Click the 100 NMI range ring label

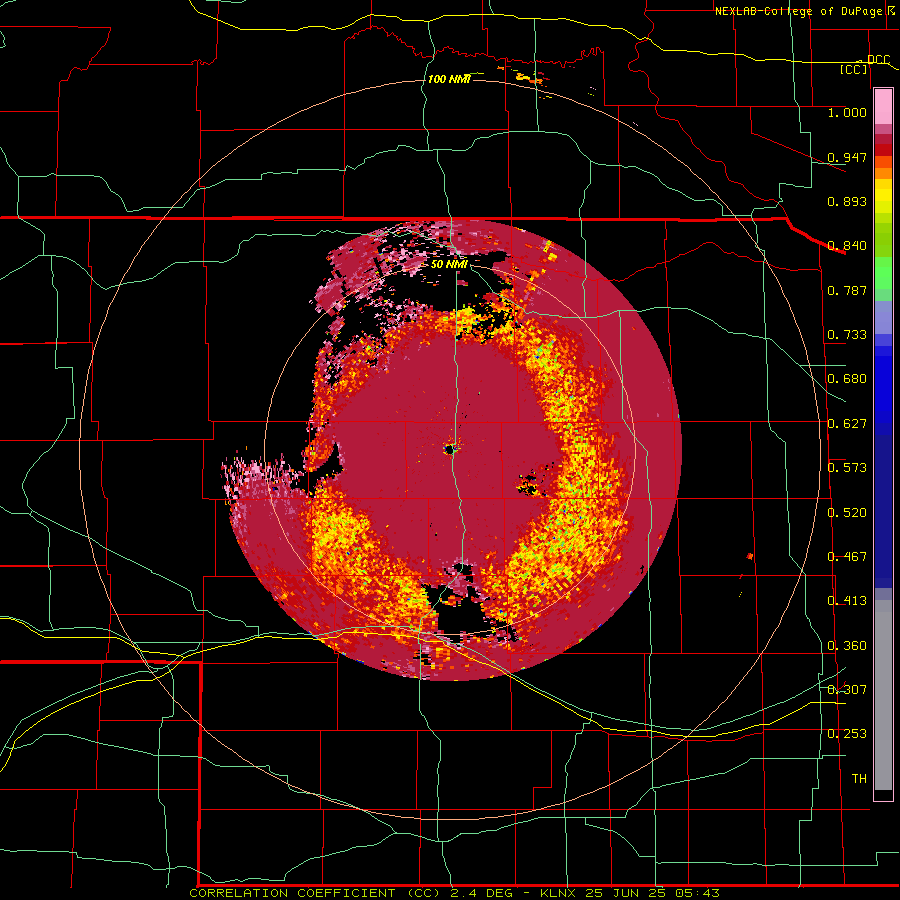click(x=449, y=79)
